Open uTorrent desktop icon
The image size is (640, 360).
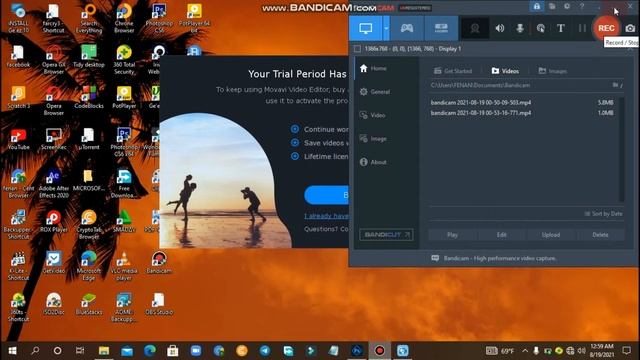tap(89, 139)
